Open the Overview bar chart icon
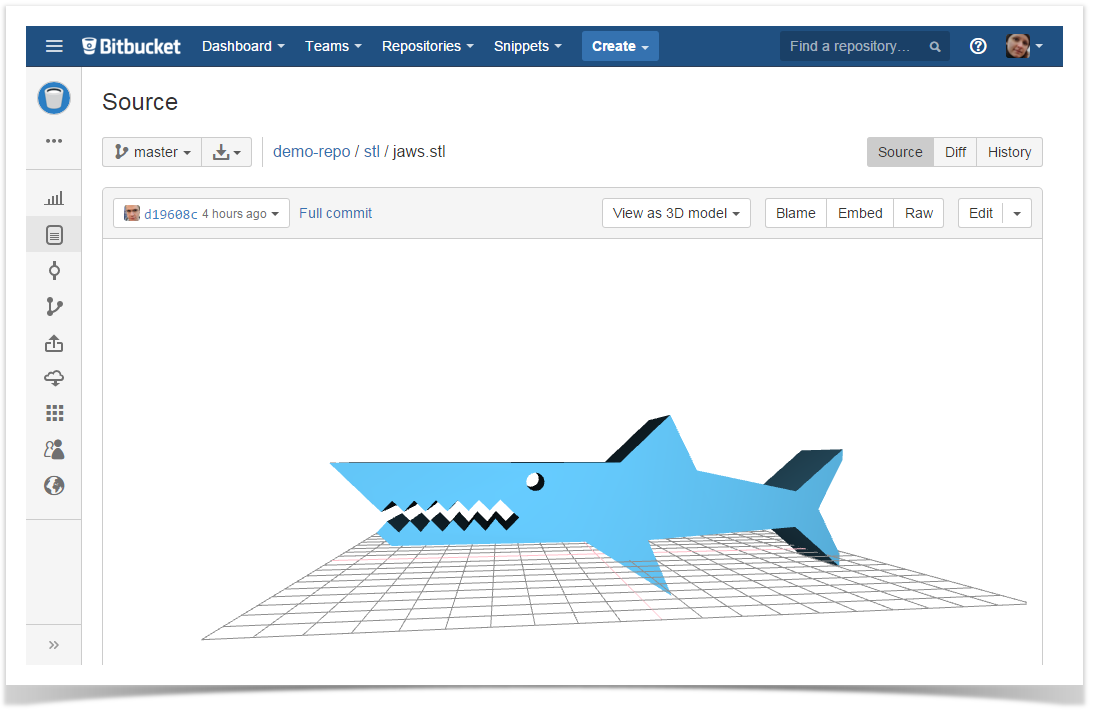1097x714 pixels. tap(54, 199)
